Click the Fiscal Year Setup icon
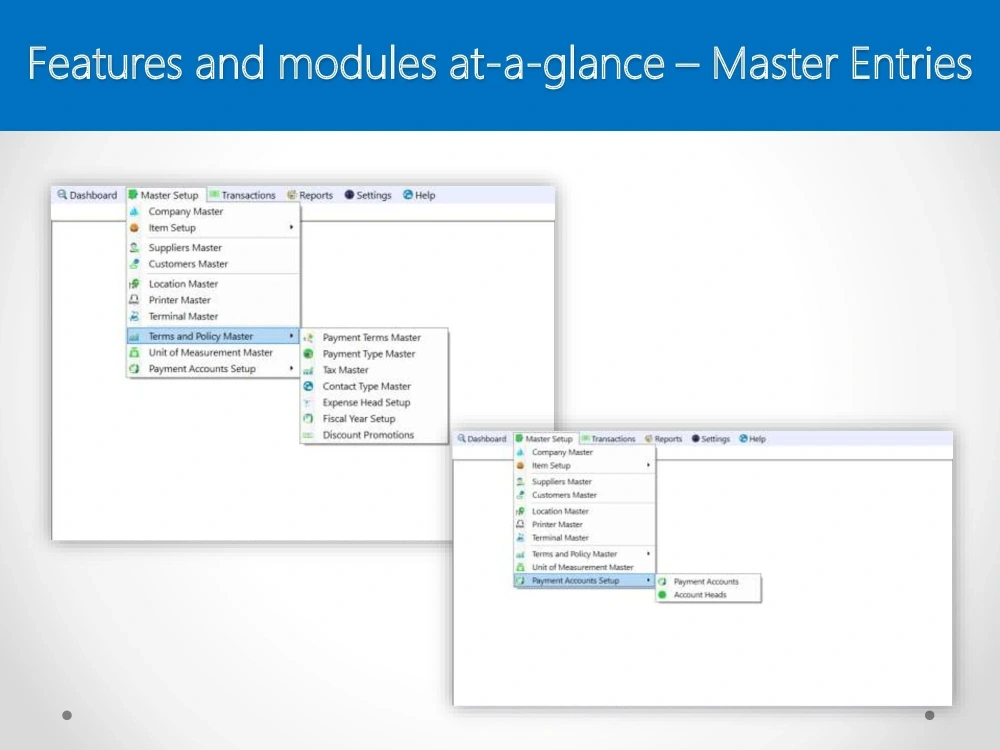 click(x=308, y=418)
